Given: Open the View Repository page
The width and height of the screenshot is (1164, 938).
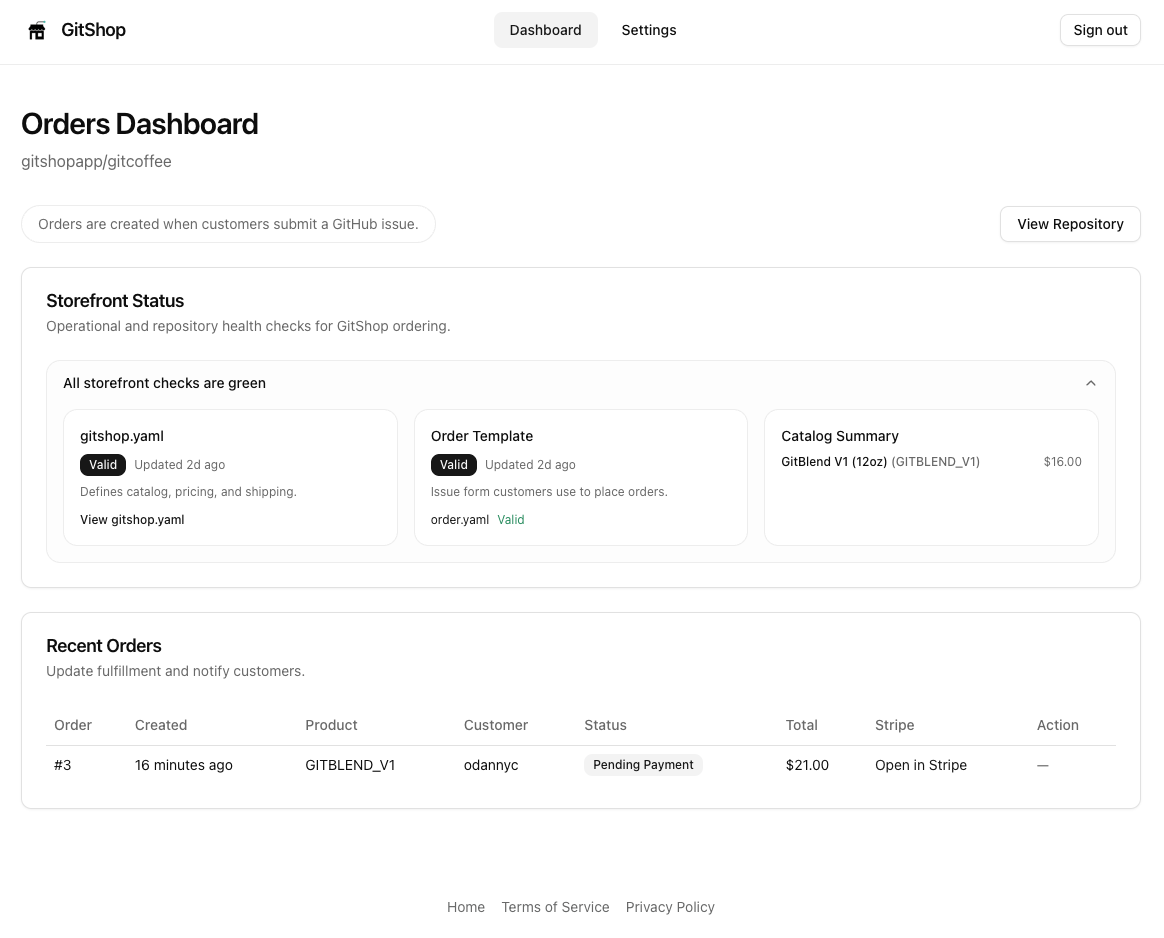Looking at the screenshot, I should [x=1070, y=224].
